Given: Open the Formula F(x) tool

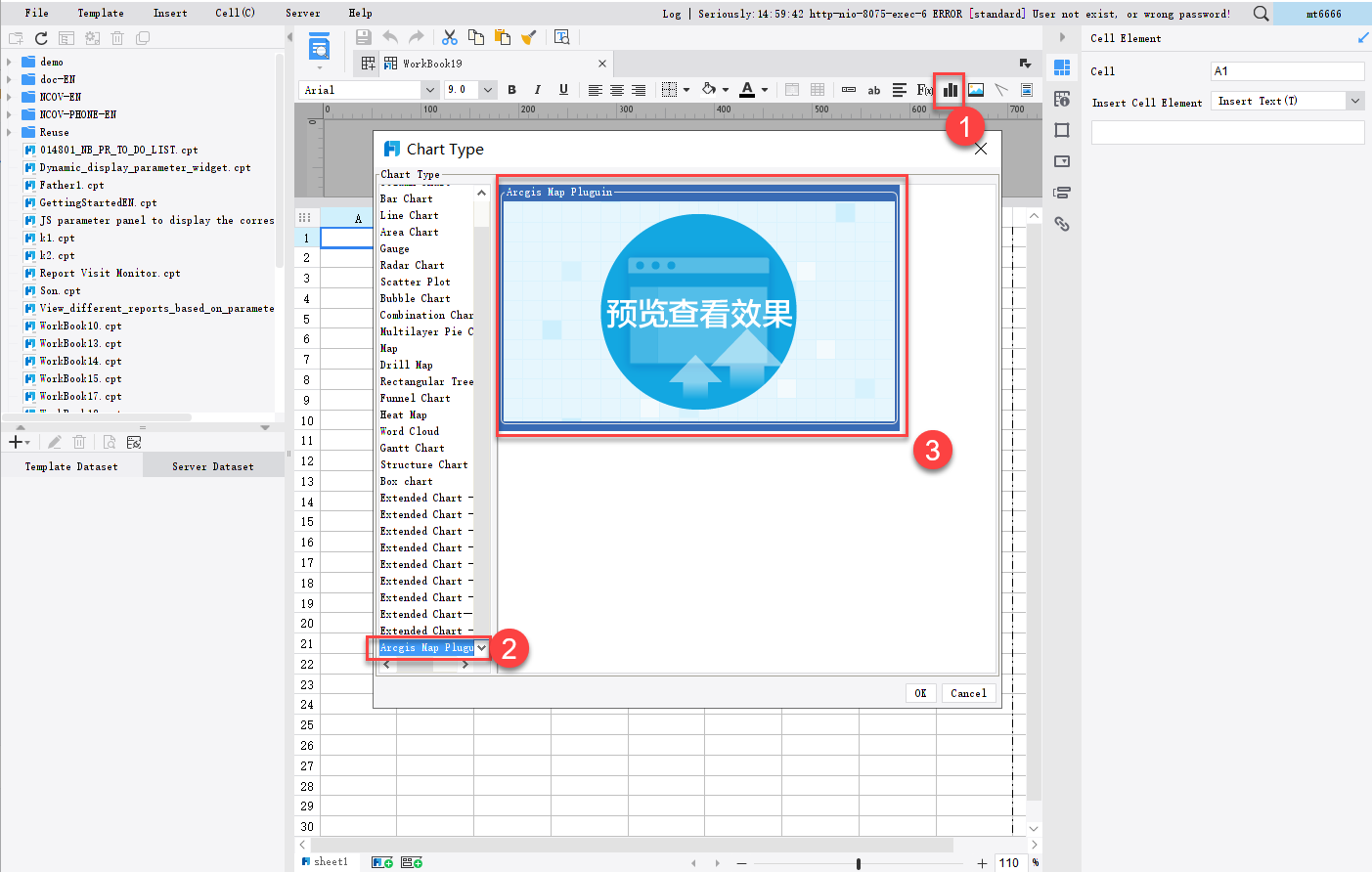Looking at the screenshot, I should coord(924,90).
